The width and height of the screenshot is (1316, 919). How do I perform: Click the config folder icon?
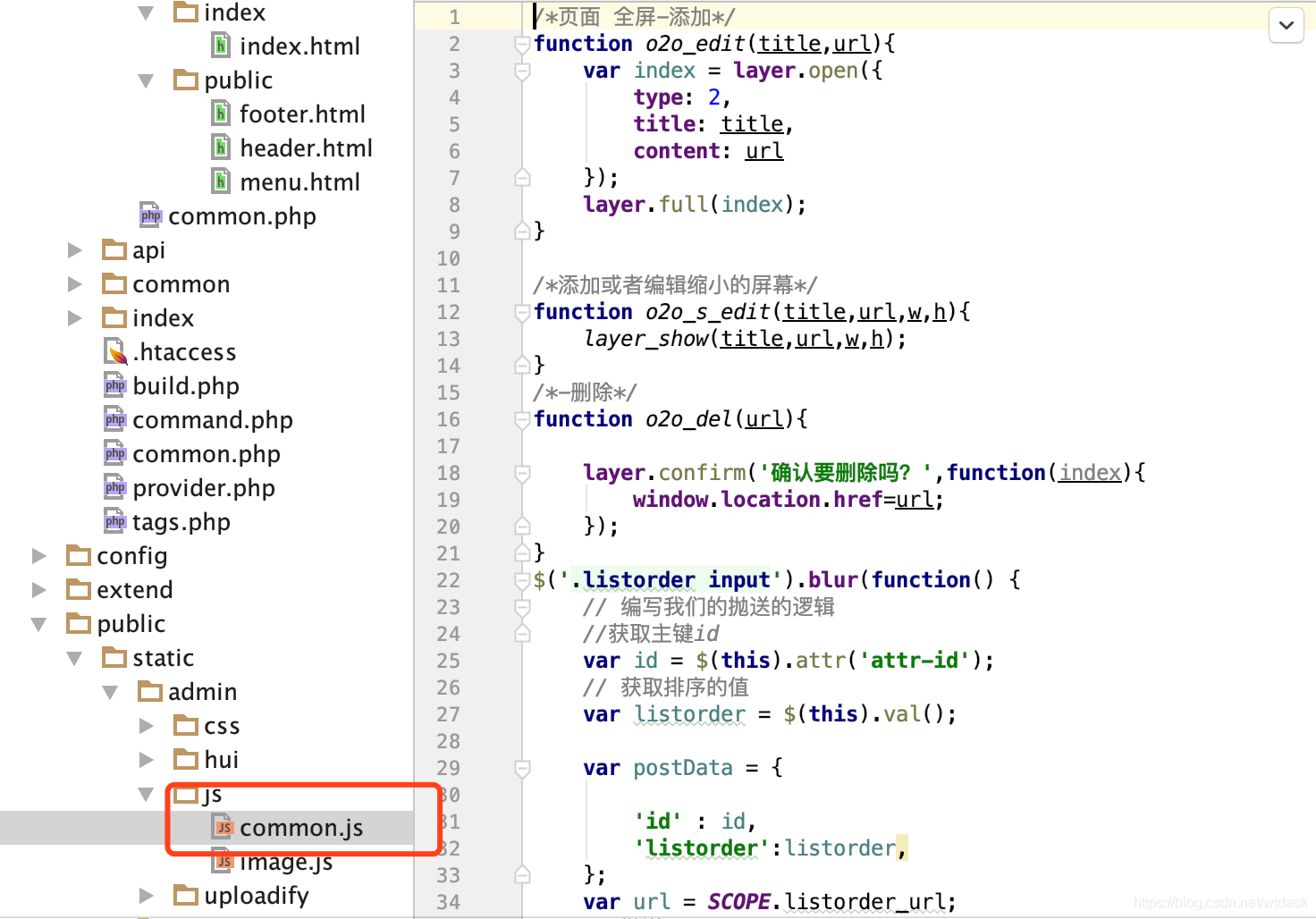point(79,555)
